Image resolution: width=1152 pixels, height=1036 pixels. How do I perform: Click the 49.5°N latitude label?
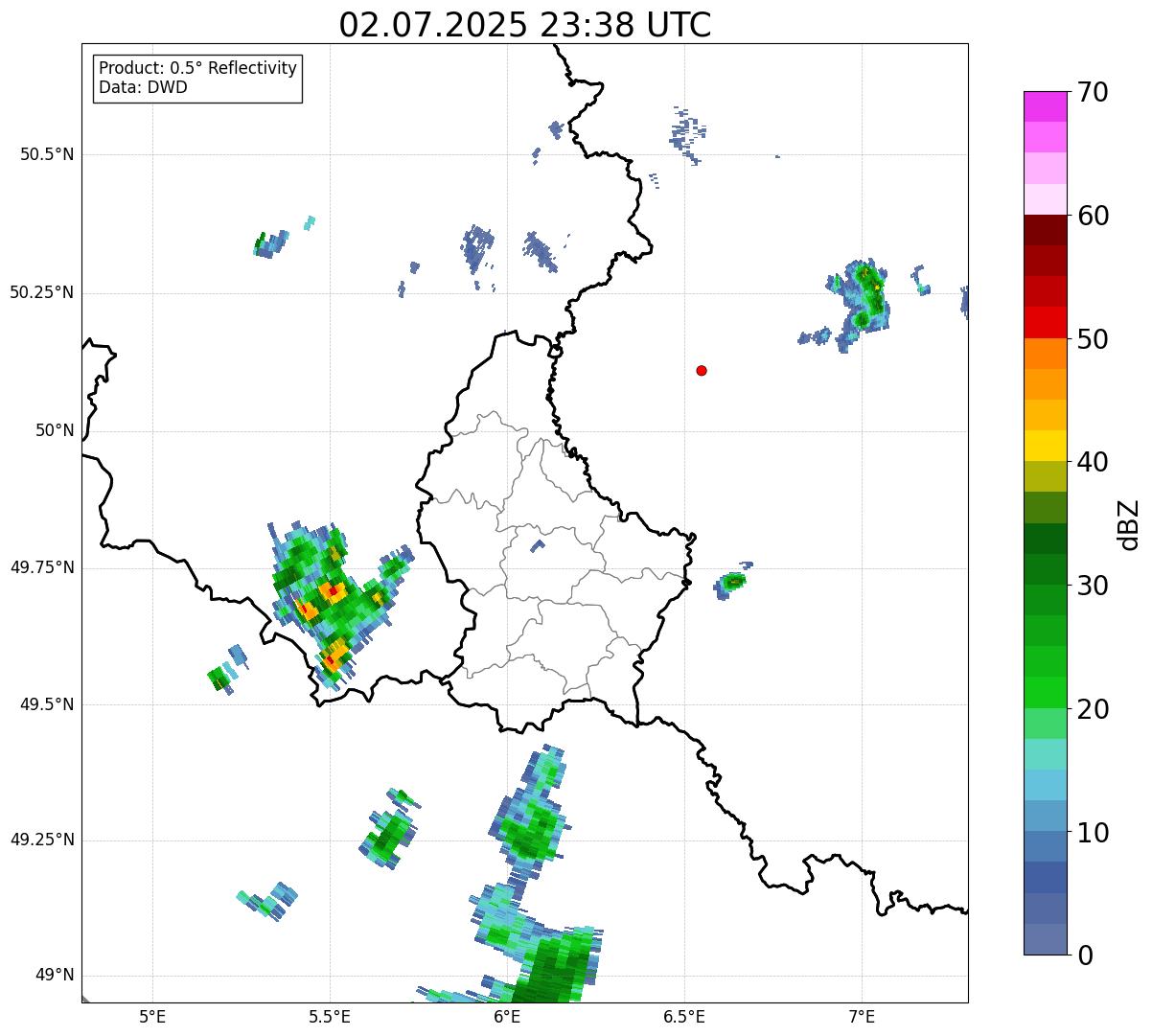[x=46, y=704]
